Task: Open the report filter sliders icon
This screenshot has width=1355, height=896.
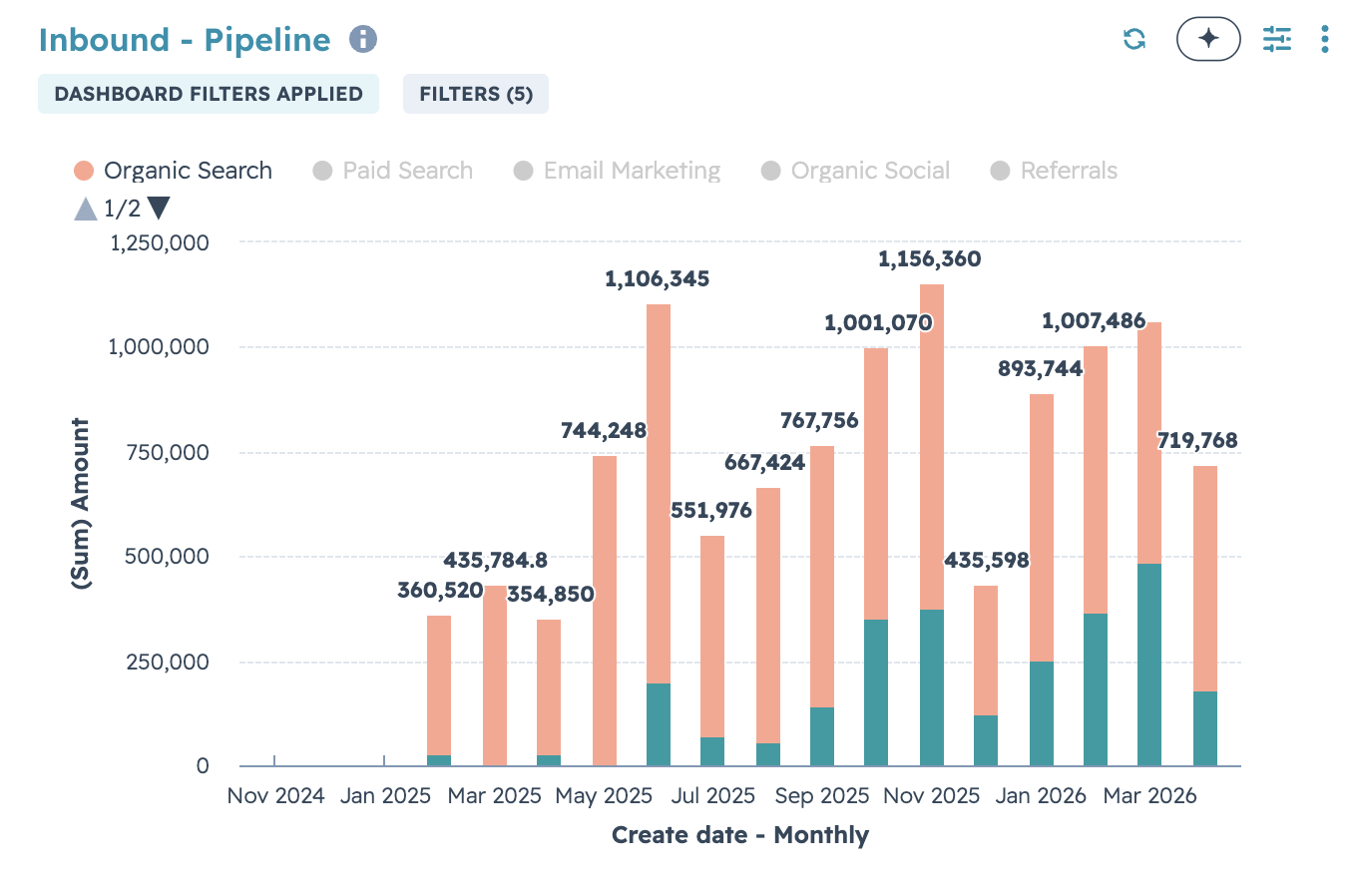Action: click(x=1277, y=39)
